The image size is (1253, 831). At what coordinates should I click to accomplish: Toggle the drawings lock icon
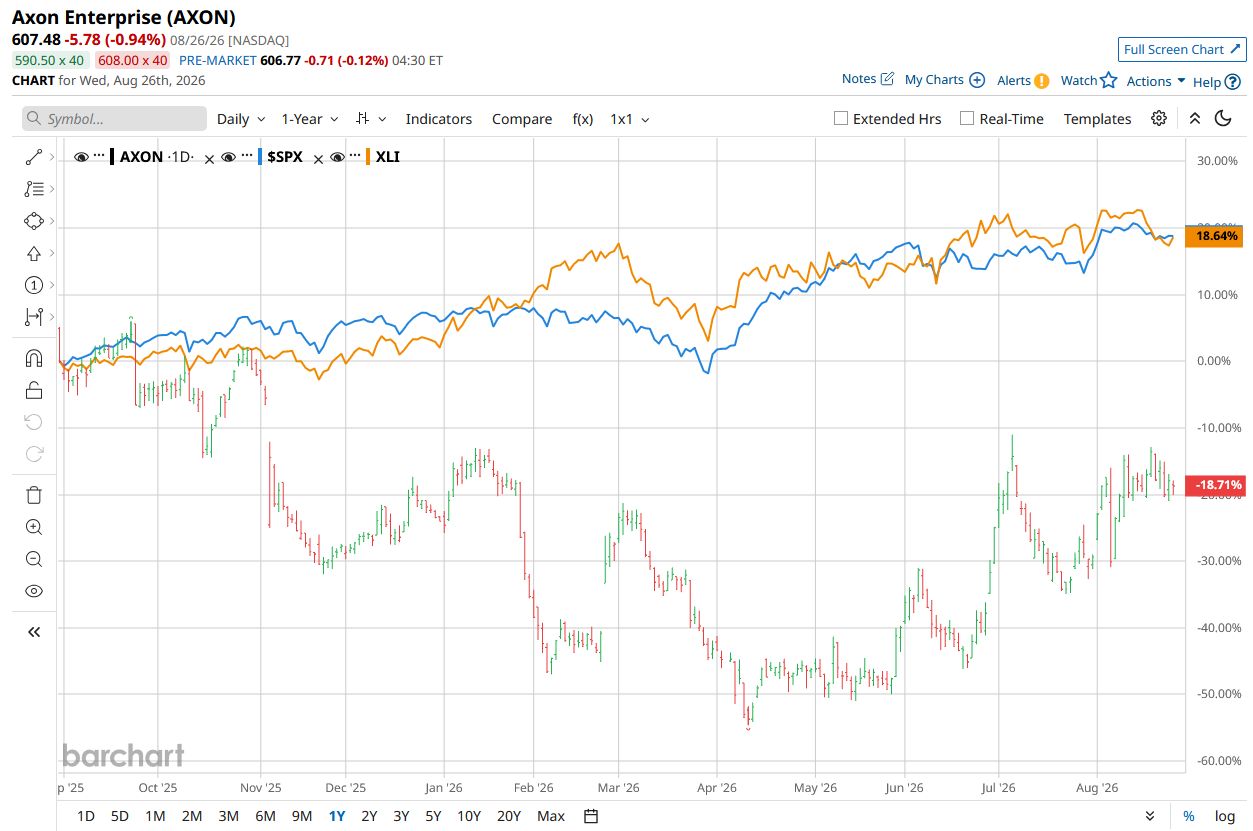coord(34,390)
